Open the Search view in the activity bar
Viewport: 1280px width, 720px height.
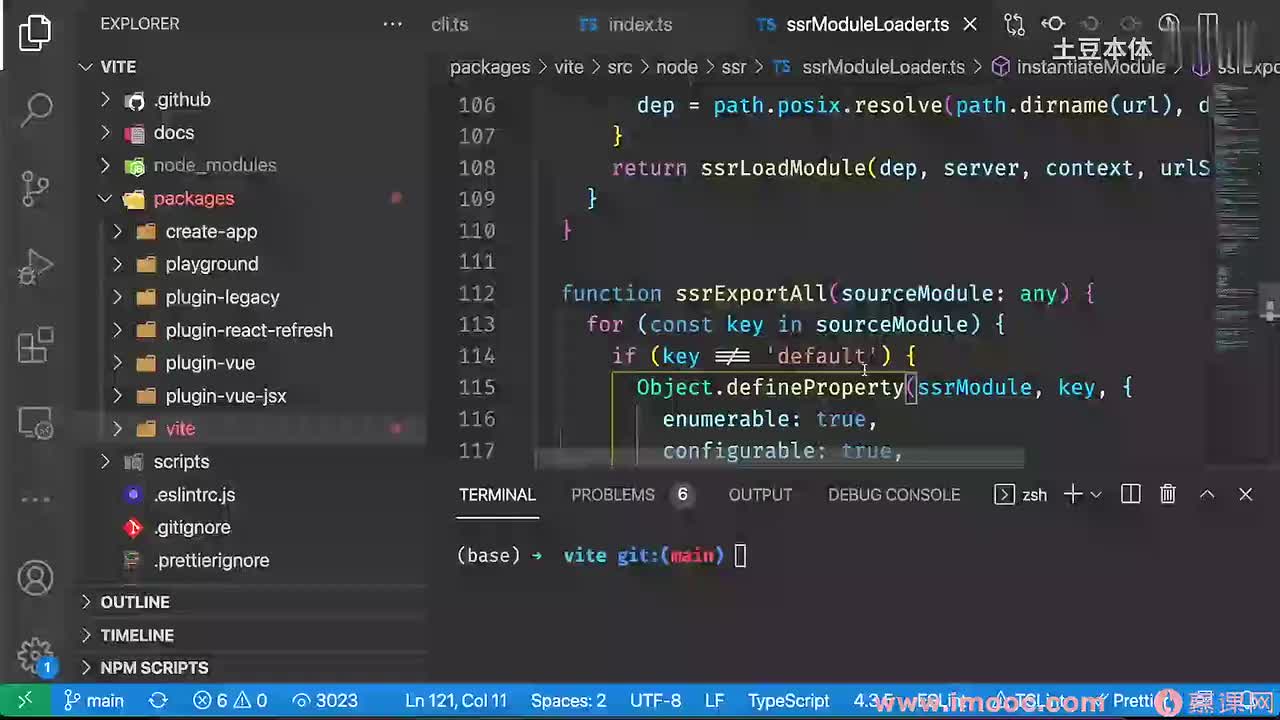click(36, 109)
